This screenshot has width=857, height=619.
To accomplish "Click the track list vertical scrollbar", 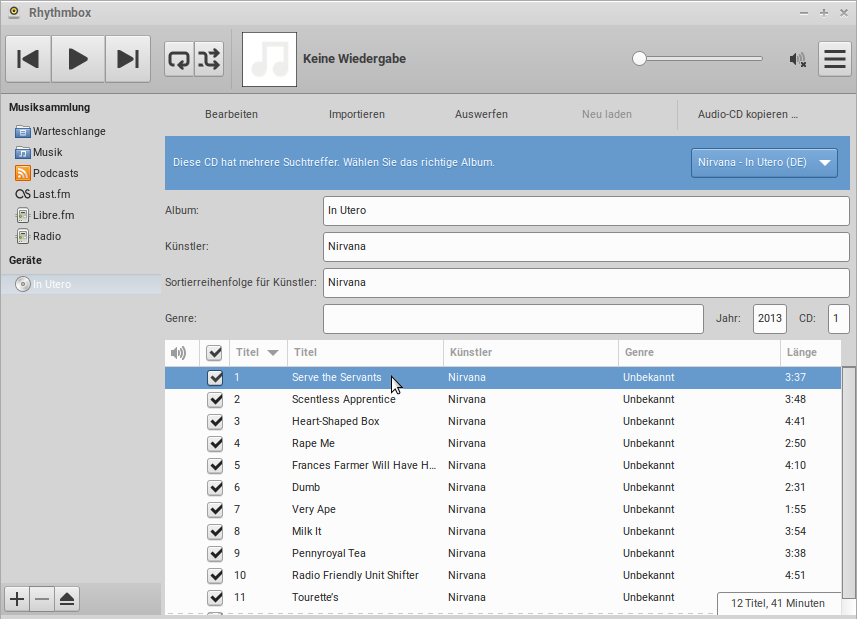I will (848, 483).
